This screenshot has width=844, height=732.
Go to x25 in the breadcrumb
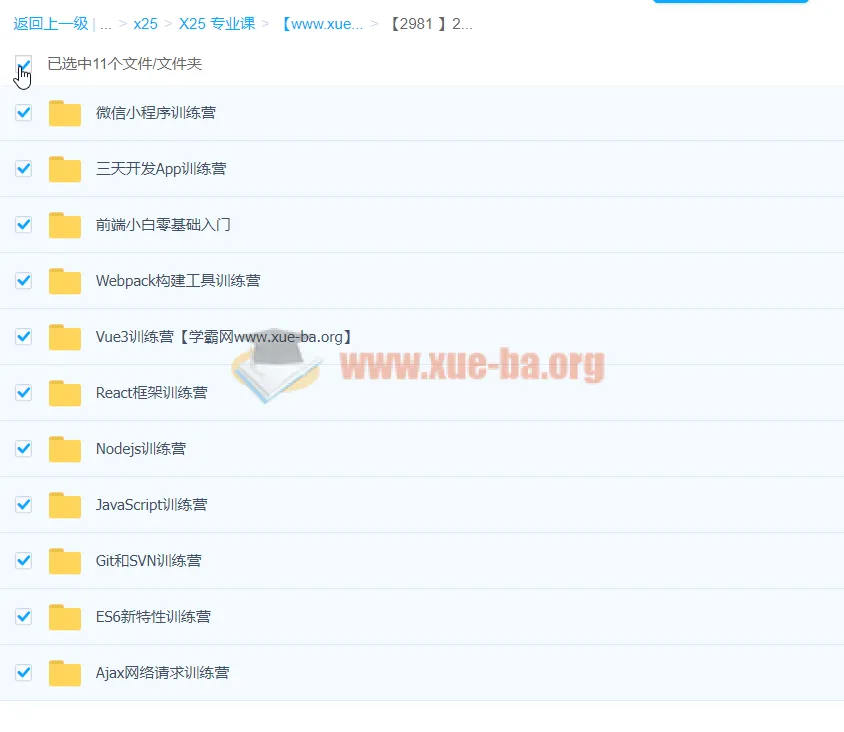pyautogui.click(x=145, y=24)
